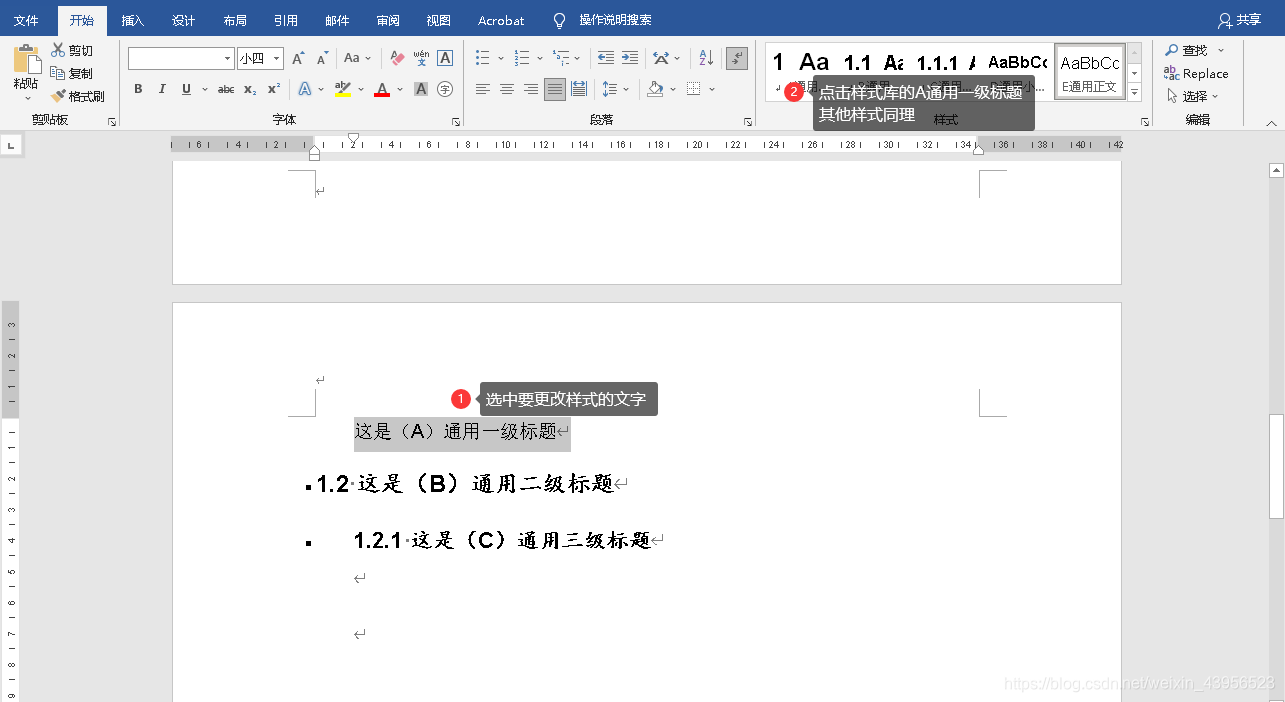Toggle italic formatting

click(162, 89)
